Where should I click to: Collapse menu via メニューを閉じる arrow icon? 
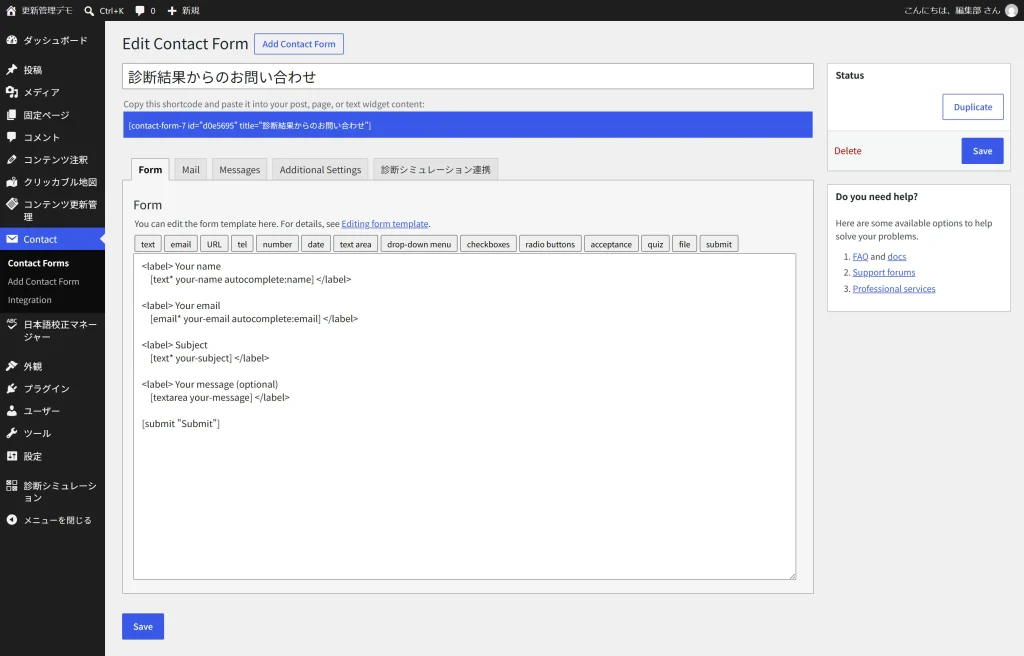(12, 520)
